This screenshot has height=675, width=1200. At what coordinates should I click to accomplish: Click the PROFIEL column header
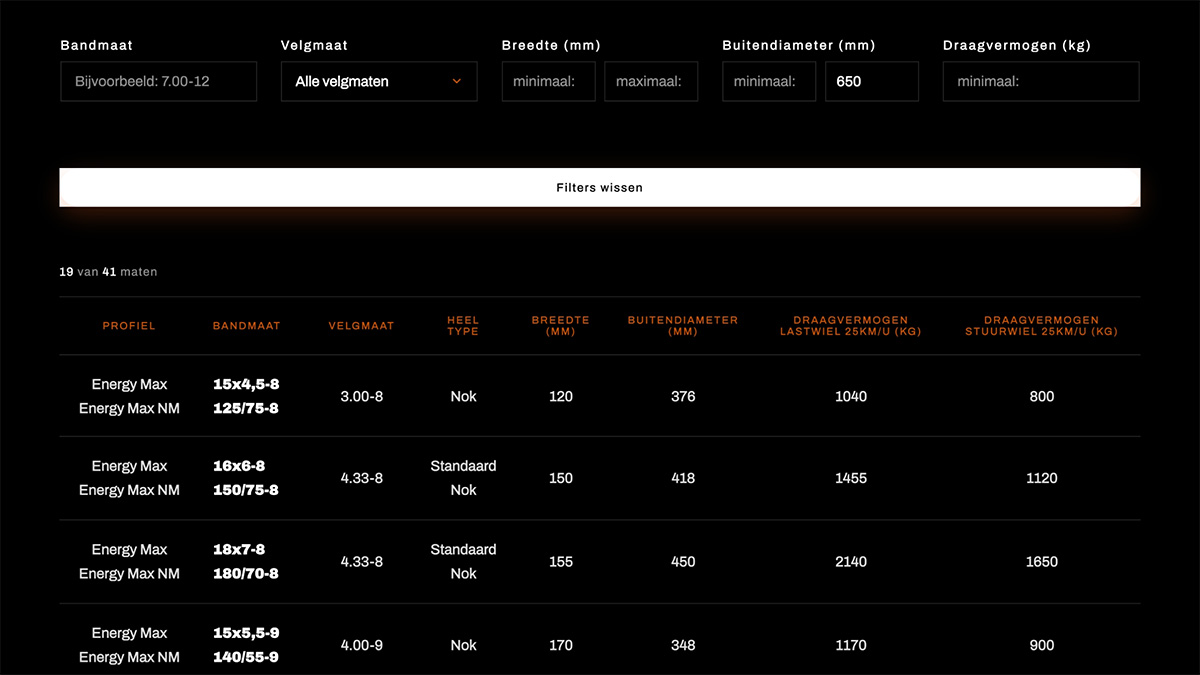pyautogui.click(x=129, y=326)
